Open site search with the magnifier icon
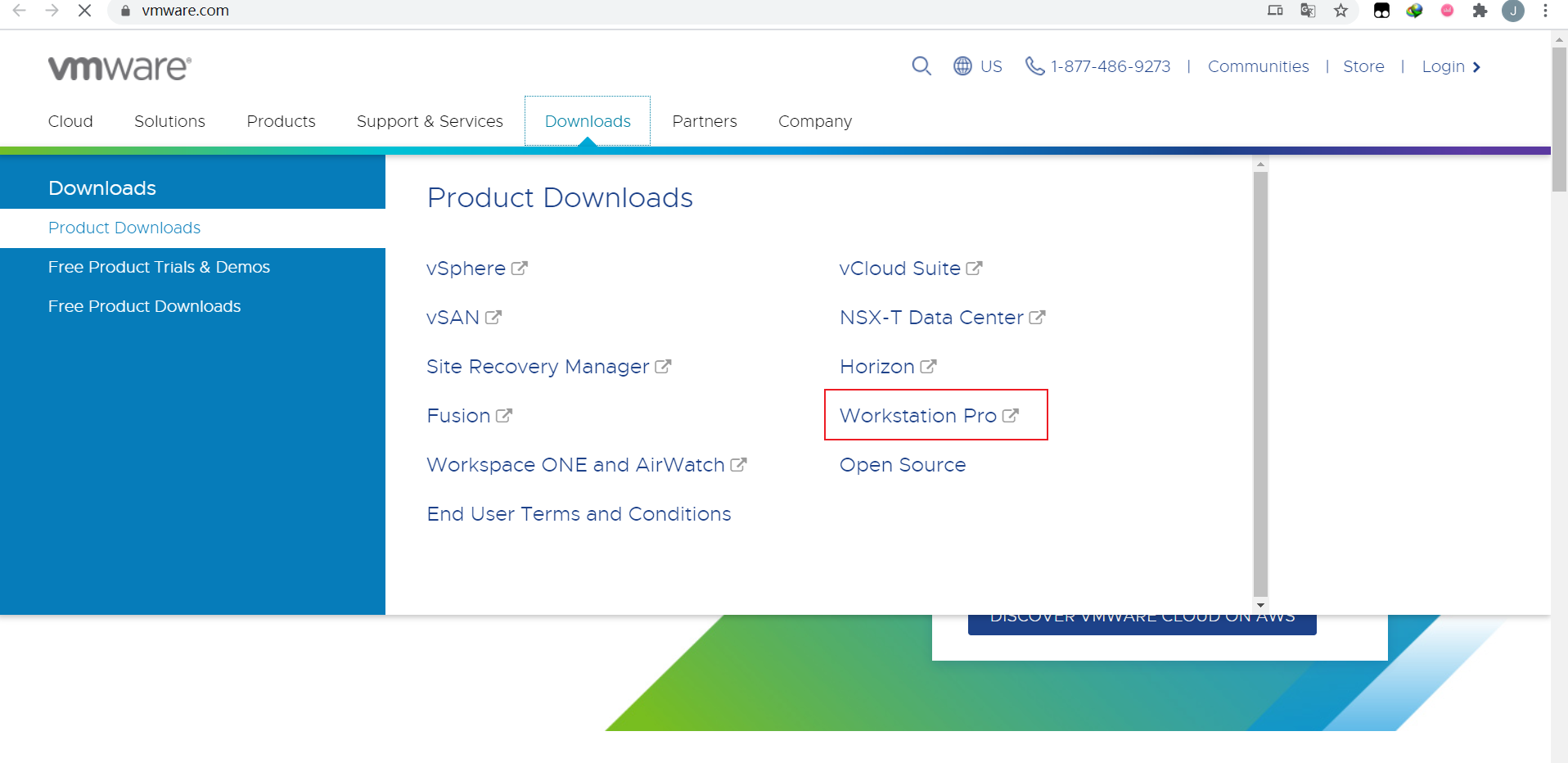Image resolution: width=1568 pixels, height=763 pixels. pyautogui.click(x=921, y=66)
